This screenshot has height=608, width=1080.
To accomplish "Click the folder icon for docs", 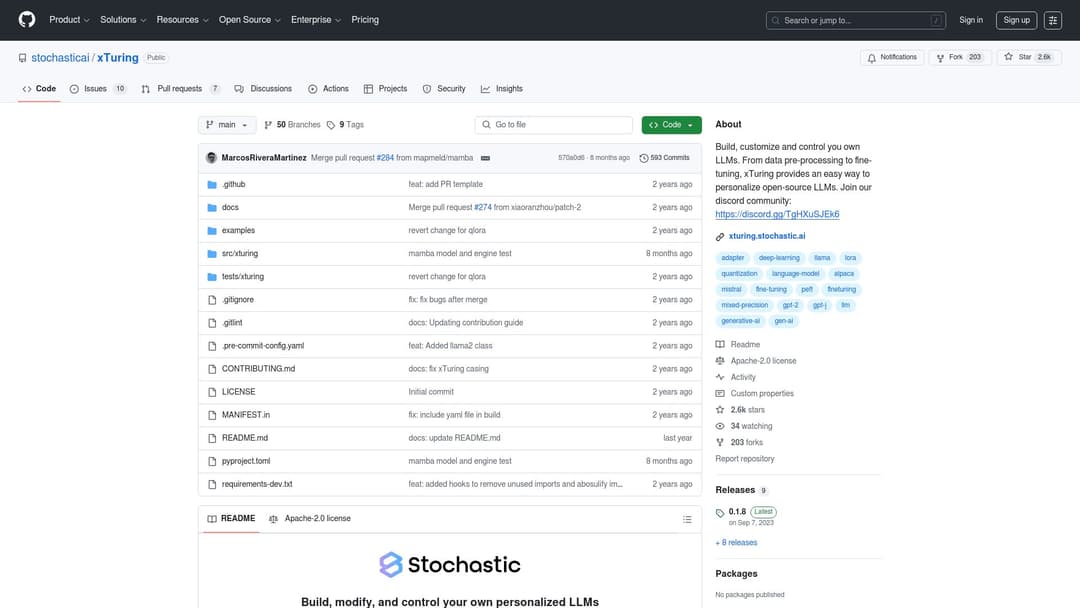I will pyautogui.click(x=212, y=207).
